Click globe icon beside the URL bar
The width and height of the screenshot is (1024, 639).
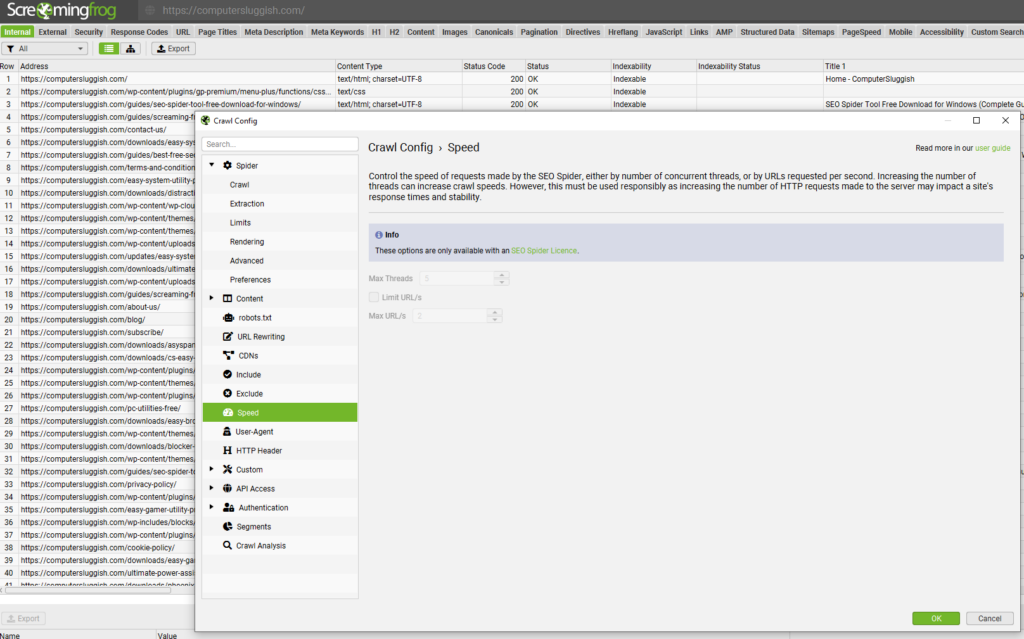pos(150,10)
